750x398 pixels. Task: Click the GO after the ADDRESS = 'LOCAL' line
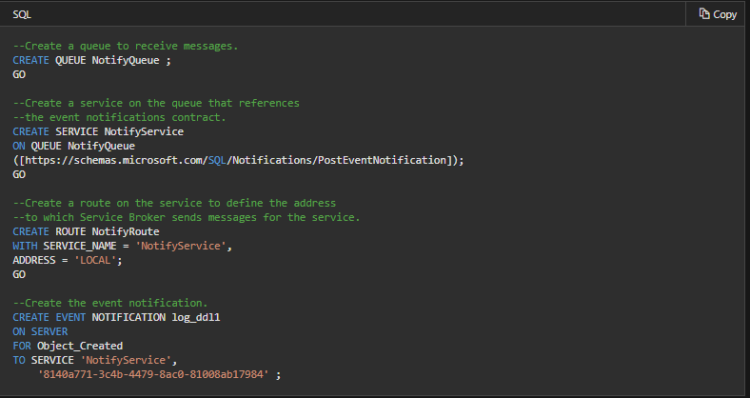[19, 274]
